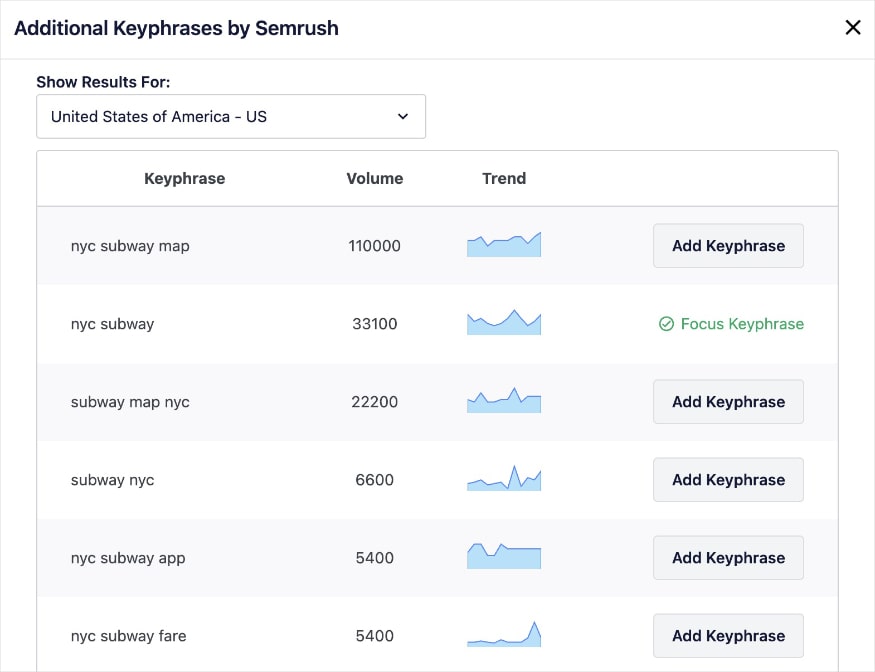This screenshot has height=672, width=875.
Task: Select the 'subway map nyc' keyphrase text
Action: [130, 402]
